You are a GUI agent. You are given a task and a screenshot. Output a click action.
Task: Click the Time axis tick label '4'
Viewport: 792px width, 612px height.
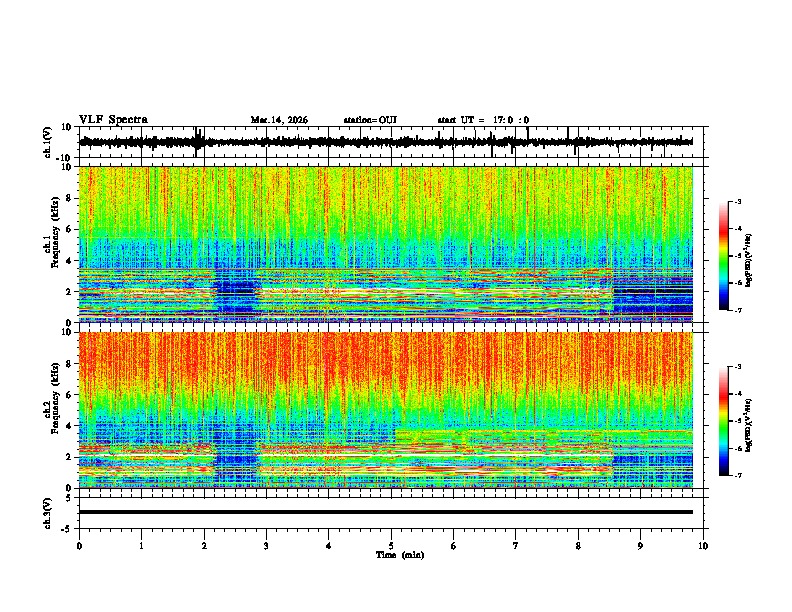tap(328, 546)
